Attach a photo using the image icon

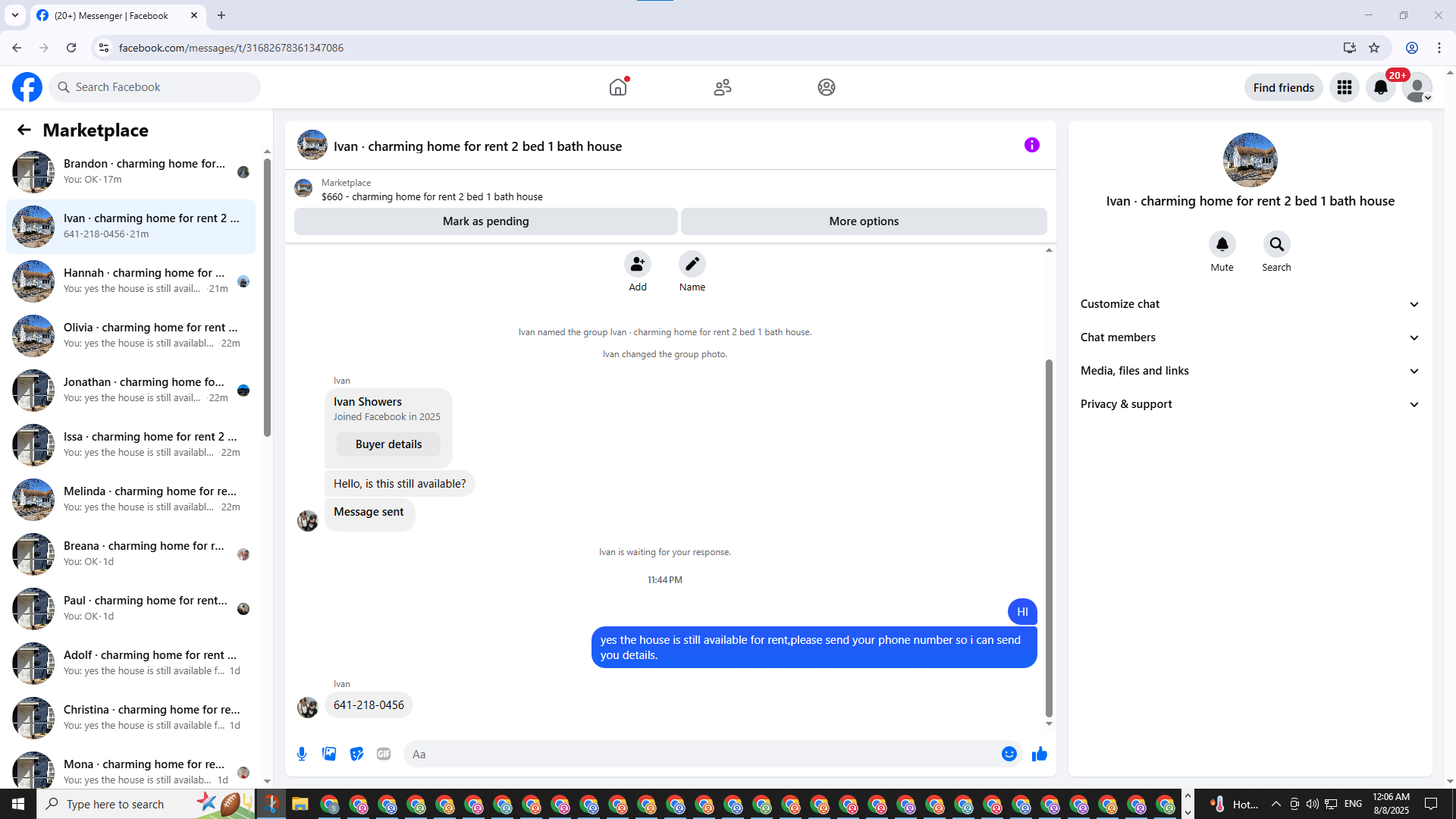click(x=329, y=754)
